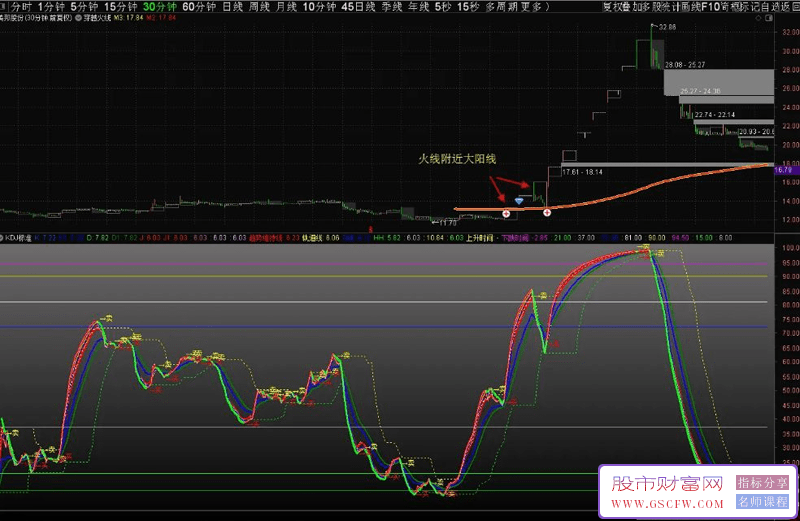Select the 45日线 period tab

[358, 7]
